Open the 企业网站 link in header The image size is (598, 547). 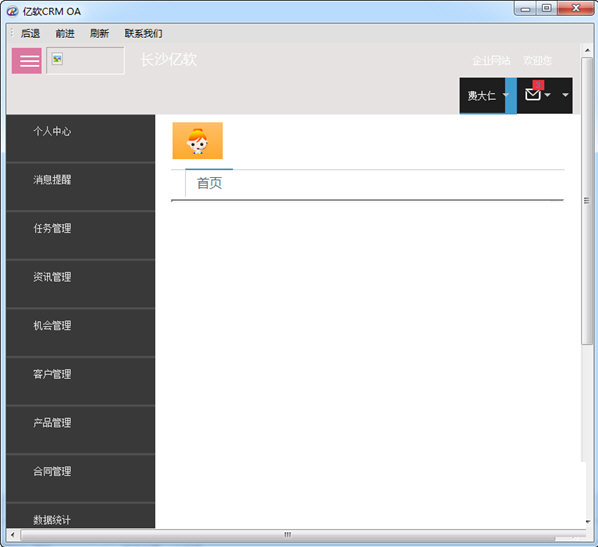(492, 61)
